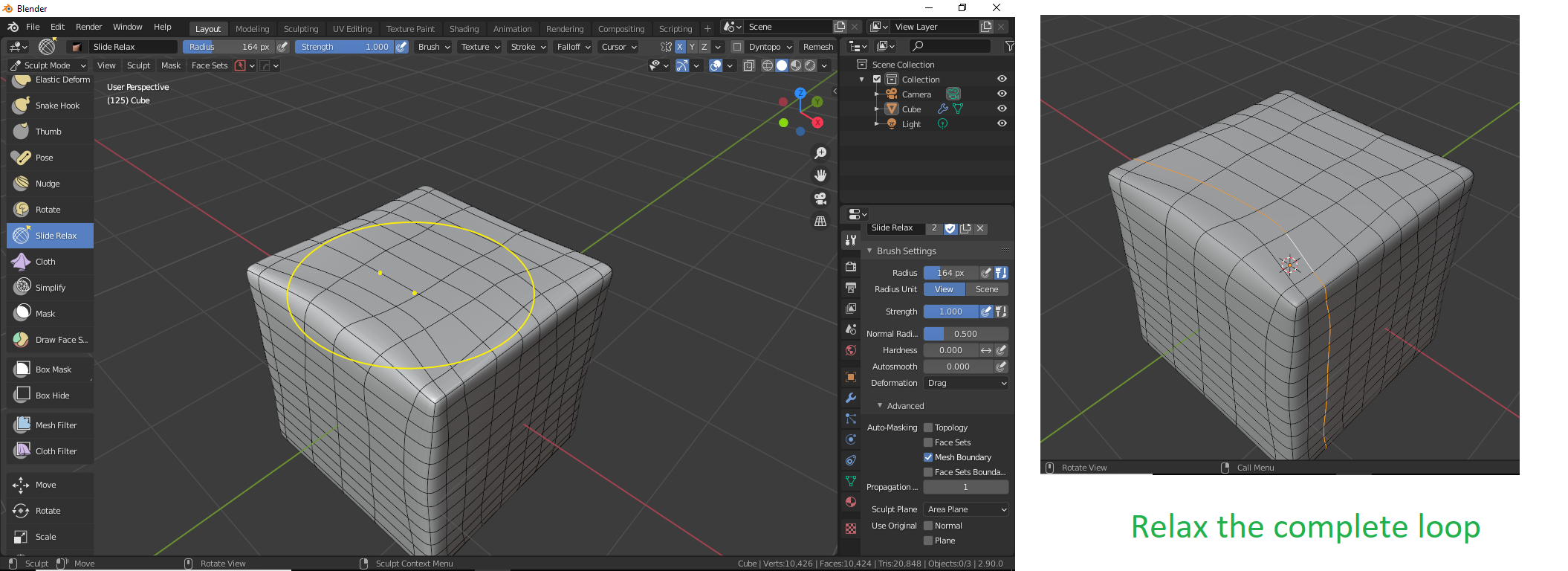Select the Snake Hook brush
The height and width of the screenshot is (571, 1568).
(x=51, y=106)
